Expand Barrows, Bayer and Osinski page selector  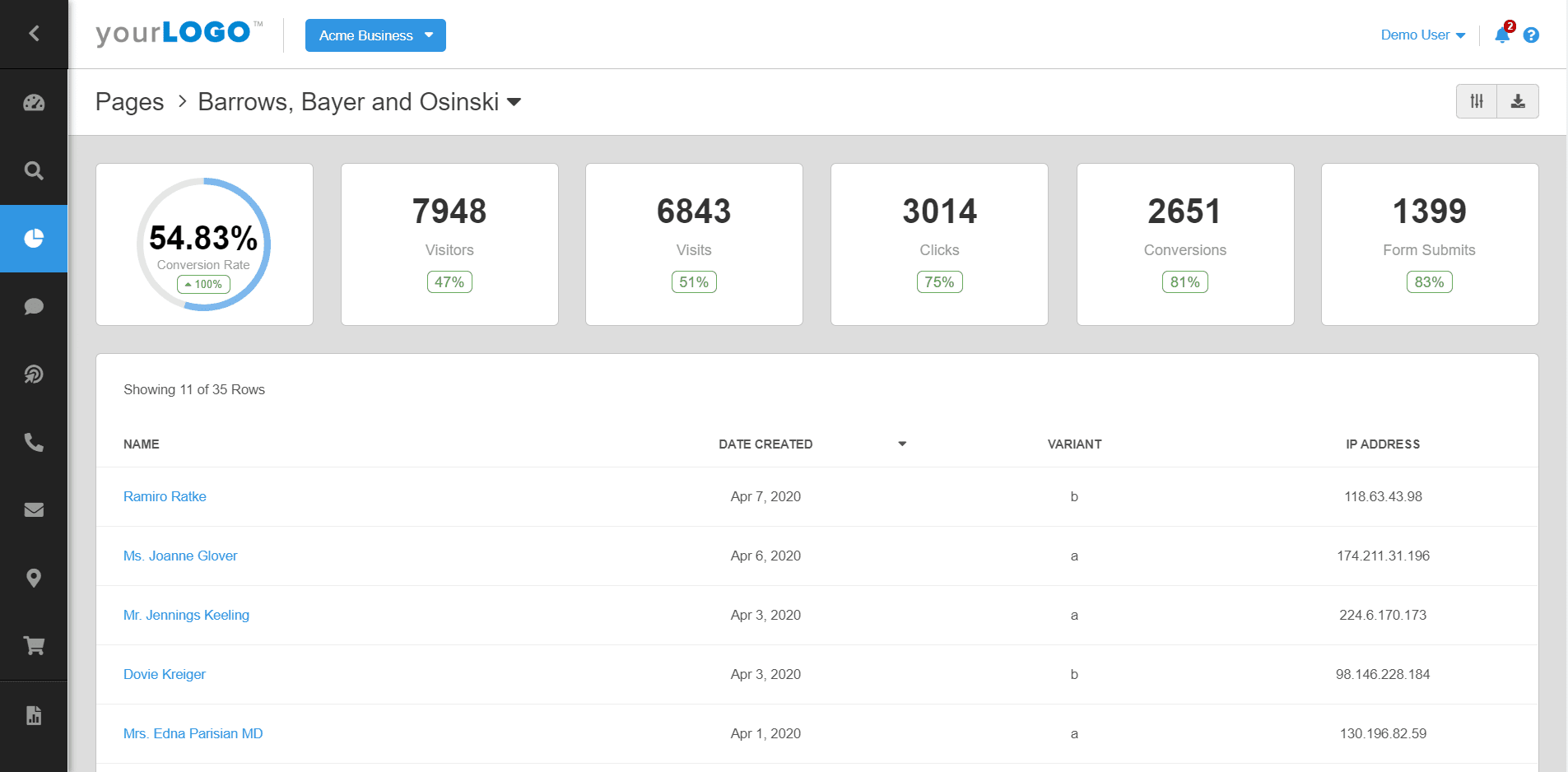(360, 102)
